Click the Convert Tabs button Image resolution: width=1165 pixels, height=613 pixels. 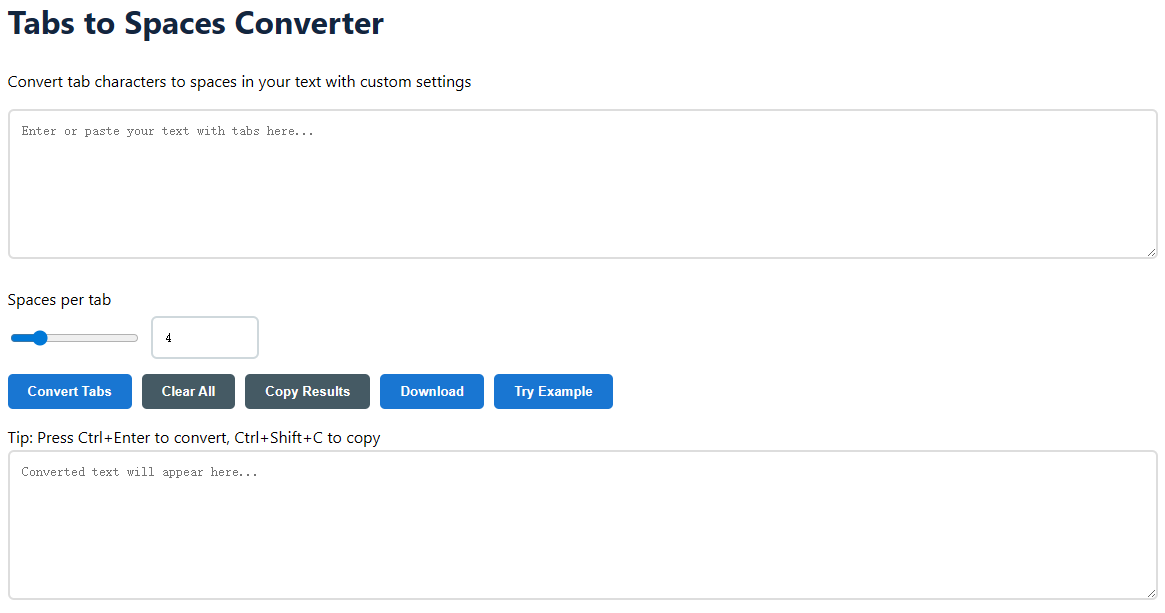pyautogui.click(x=70, y=391)
